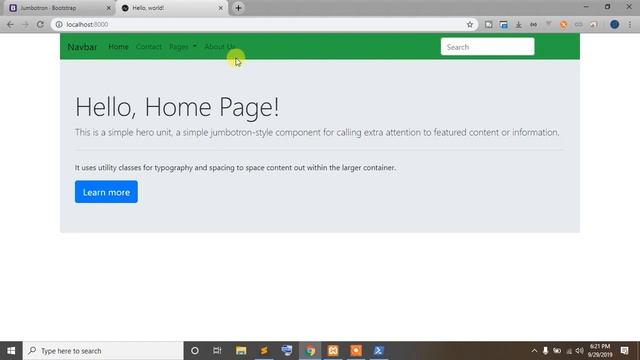This screenshot has height=360, width=640.
Task: Open Chrome from the taskbar
Action: [x=310, y=351]
